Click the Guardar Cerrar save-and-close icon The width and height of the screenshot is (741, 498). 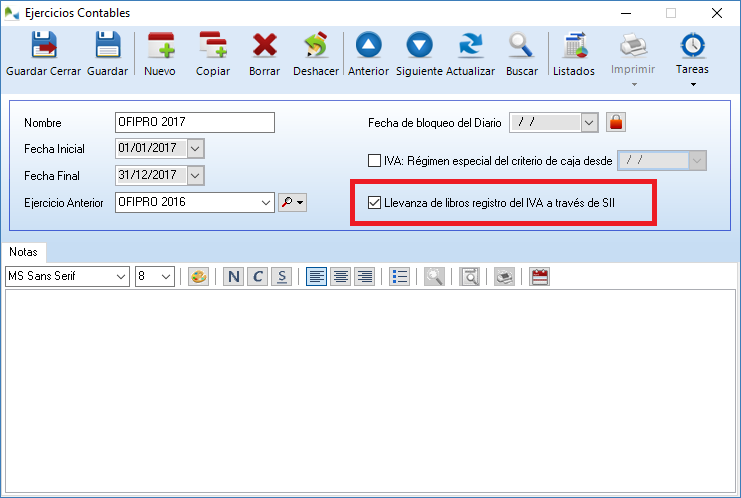click(43, 45)
